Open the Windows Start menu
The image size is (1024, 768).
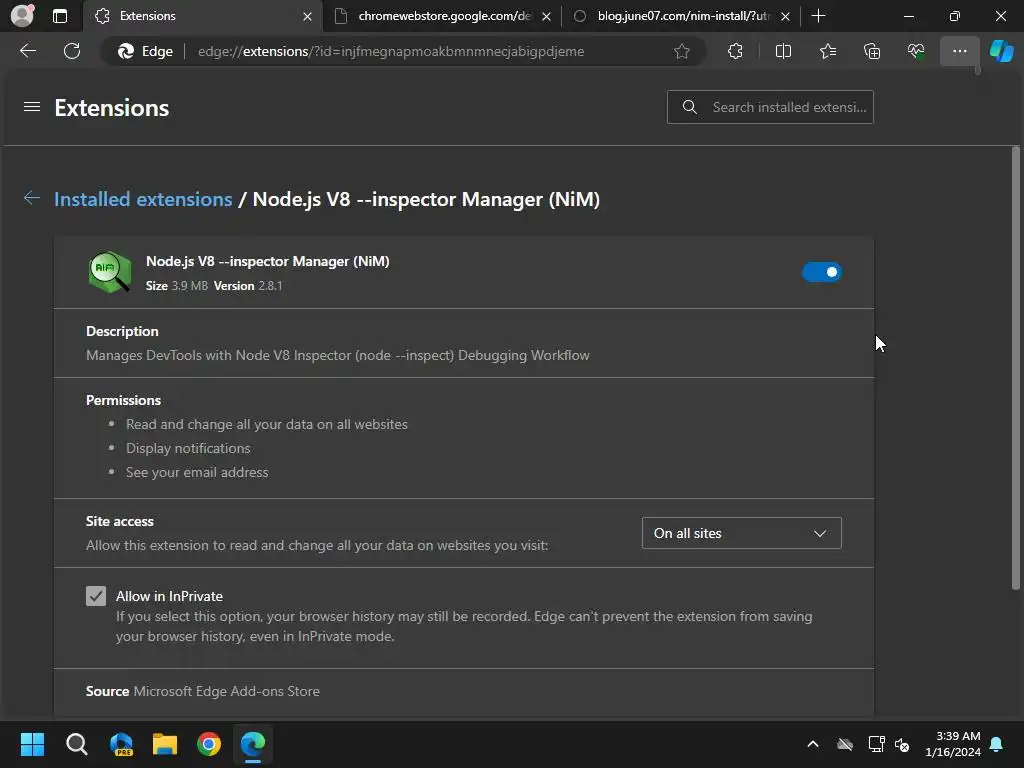tap(32, 744)
